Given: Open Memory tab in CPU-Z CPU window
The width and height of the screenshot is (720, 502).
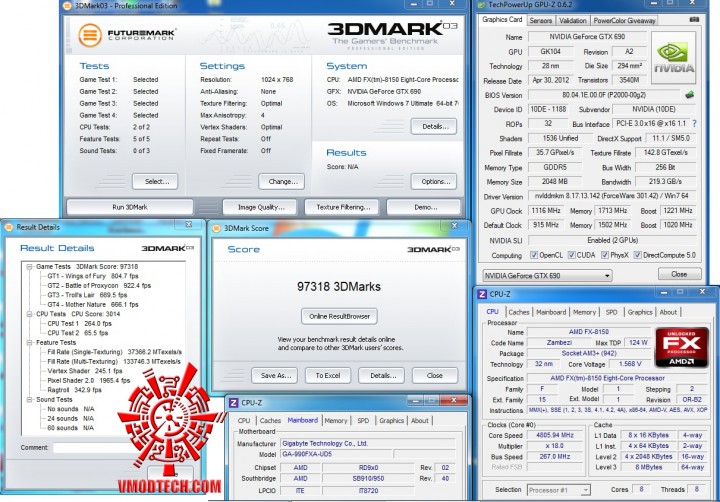Looking at the screenshot, I should coord(584,312).
